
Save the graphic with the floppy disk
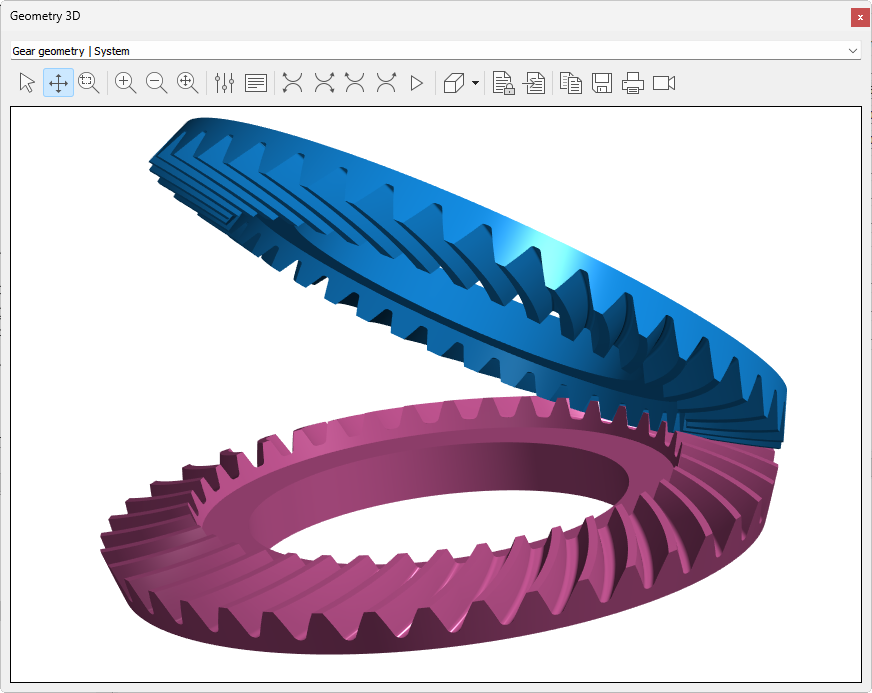(602, 83)
